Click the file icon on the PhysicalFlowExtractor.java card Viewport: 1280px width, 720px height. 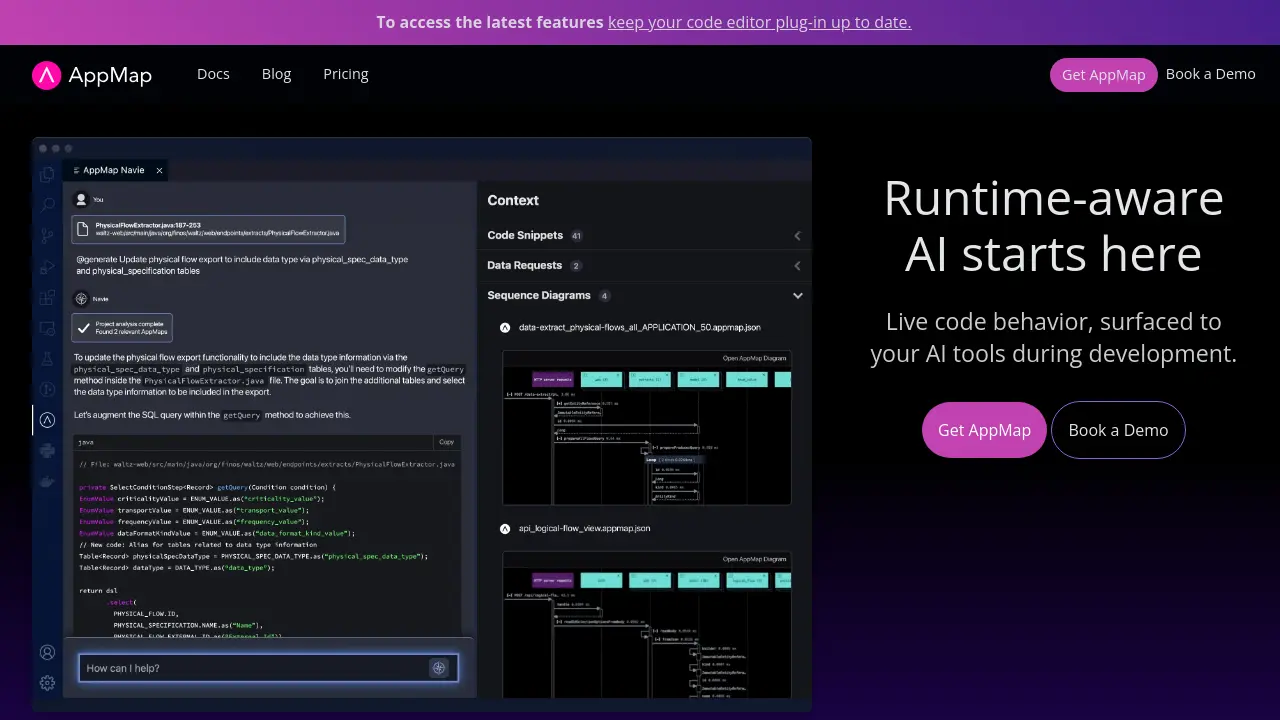[x=85, y=229]
